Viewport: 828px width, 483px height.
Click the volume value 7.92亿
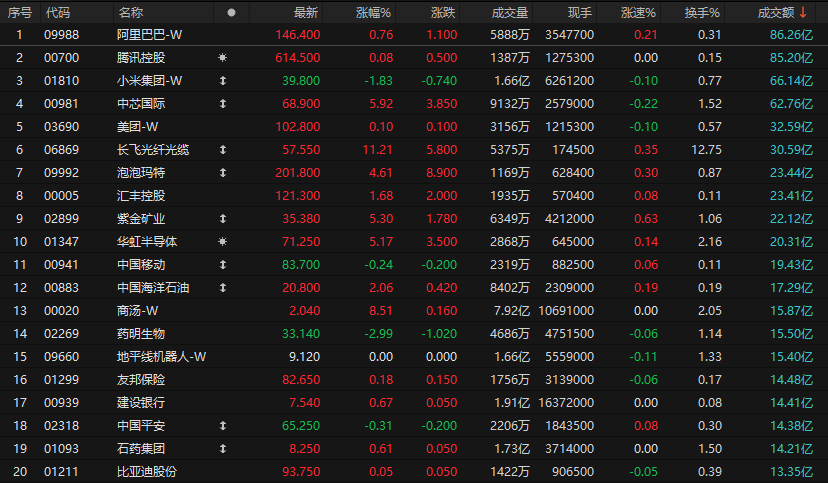pos(512,310)
